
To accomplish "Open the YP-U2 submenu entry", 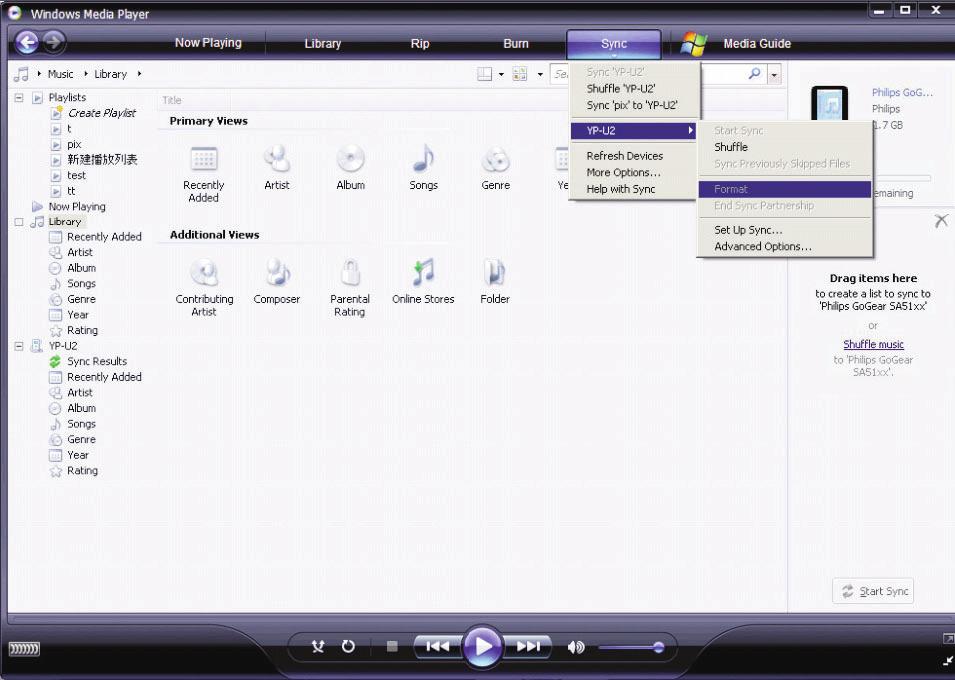I will 633,130.
